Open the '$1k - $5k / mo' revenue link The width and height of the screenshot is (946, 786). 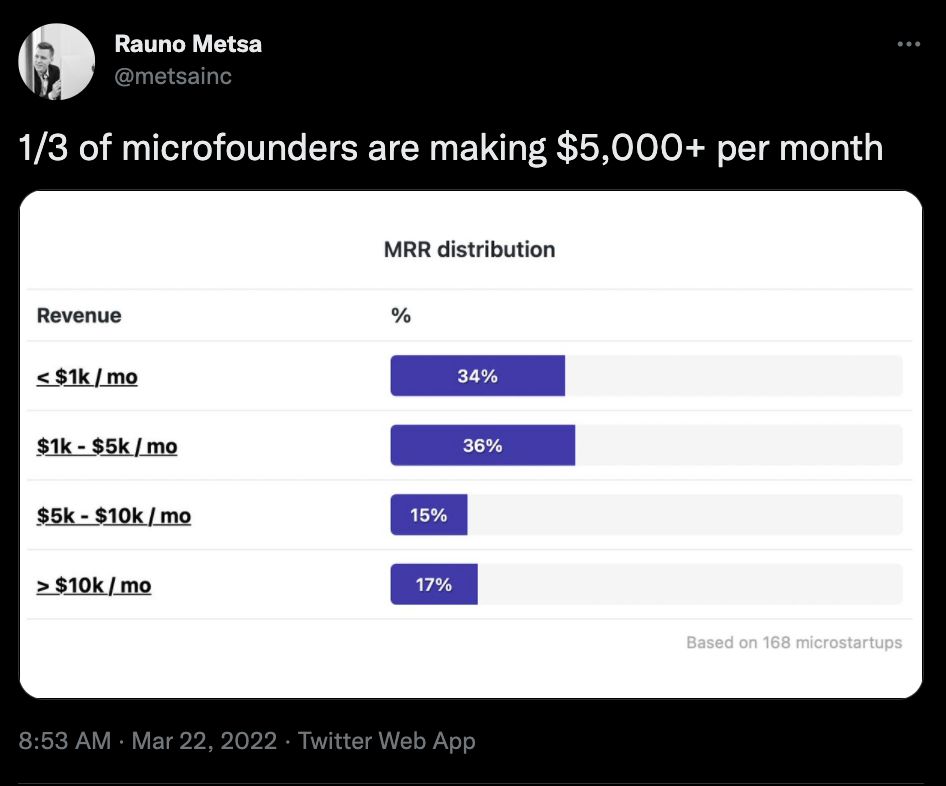(107, 446)
